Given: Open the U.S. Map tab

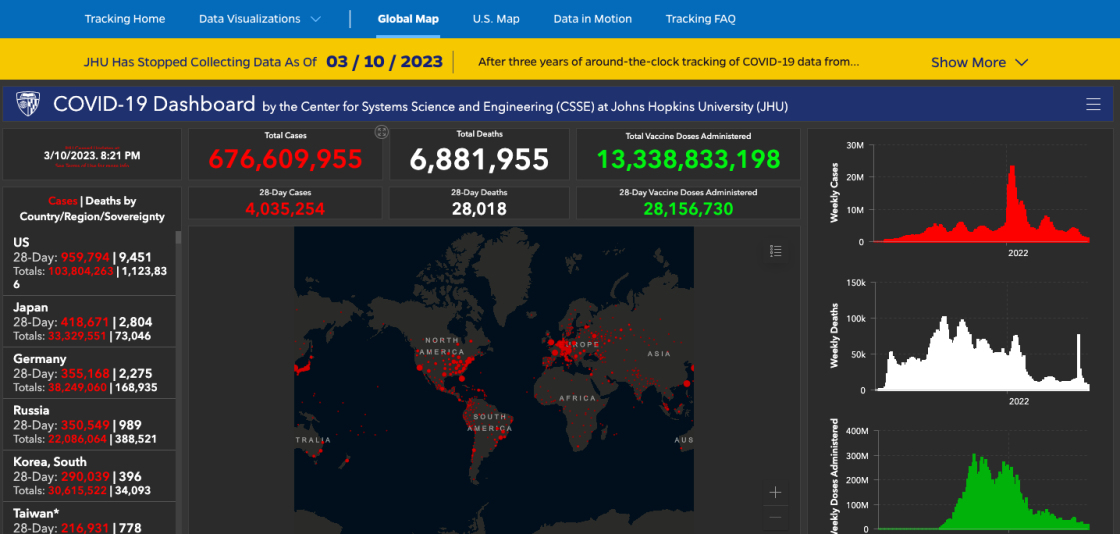Looking at the screenshot, I should pos(496,19).
